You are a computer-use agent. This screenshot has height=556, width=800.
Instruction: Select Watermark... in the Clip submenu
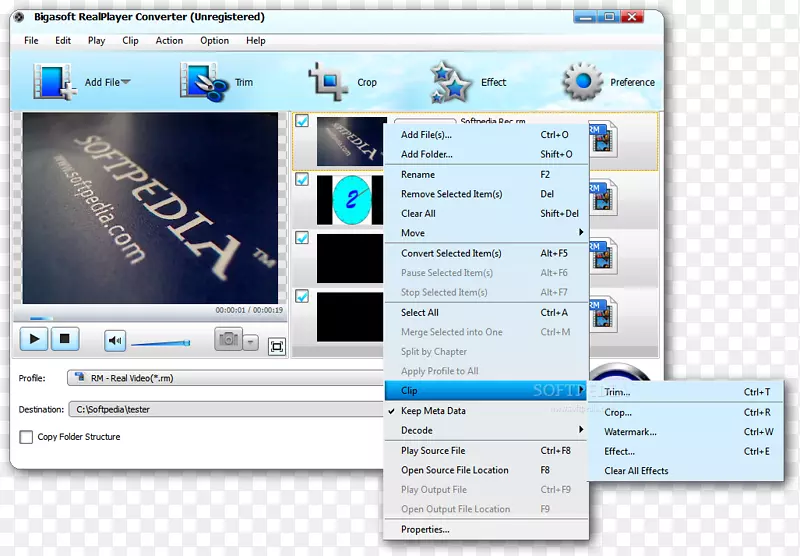pyautogui.click(x=630, y=432)
